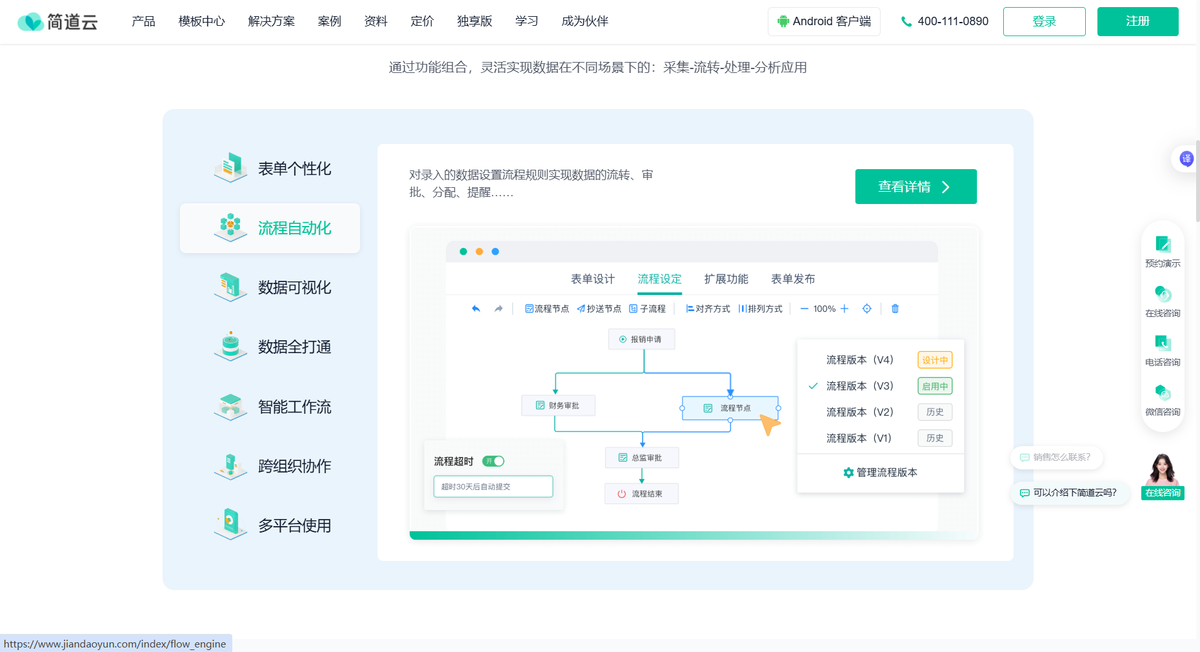The image size is (1200, 652).
Task: Open the 学习 nav menu
Action: [x=527, y=21]
